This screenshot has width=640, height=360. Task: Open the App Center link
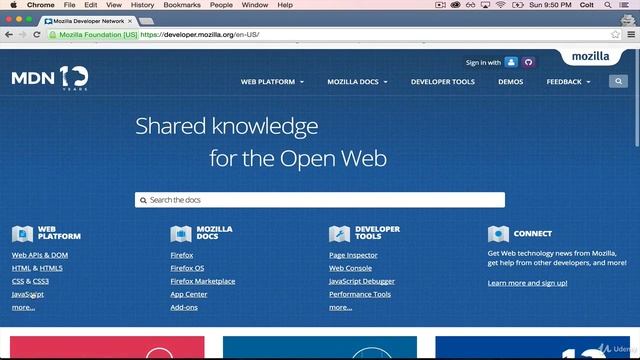tap(189, 294)
